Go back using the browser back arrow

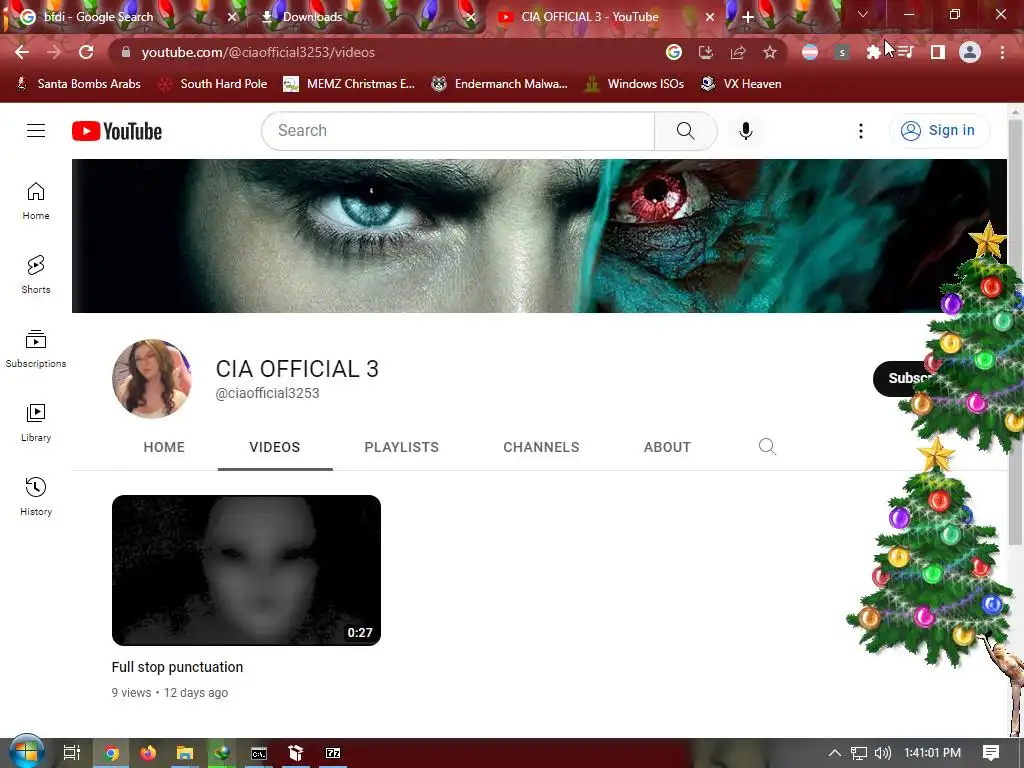(22, 52)
